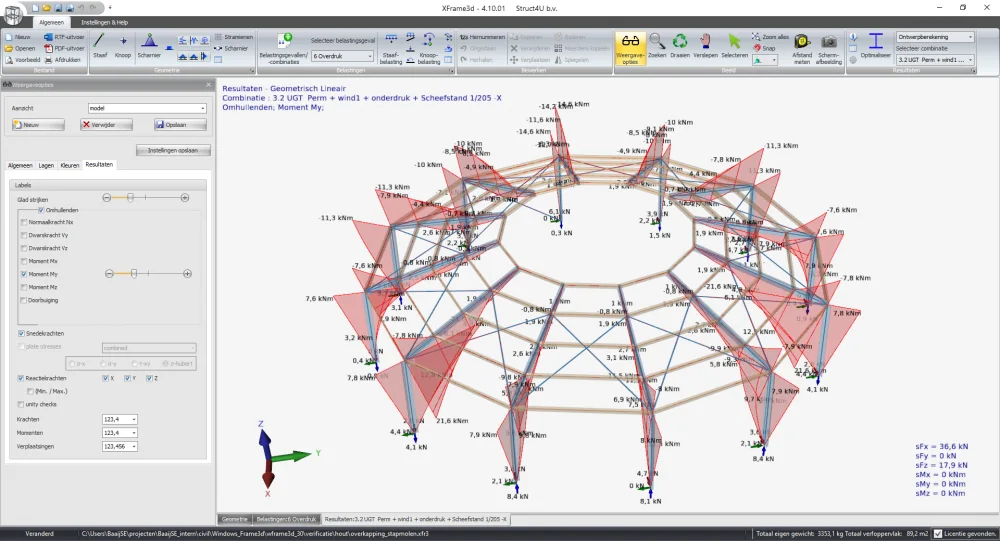Image resolution: width=1000 pixels, height=541 pixels.
Task: Open the Aanzicht 'model' dropdown
Action: [147, 108]
